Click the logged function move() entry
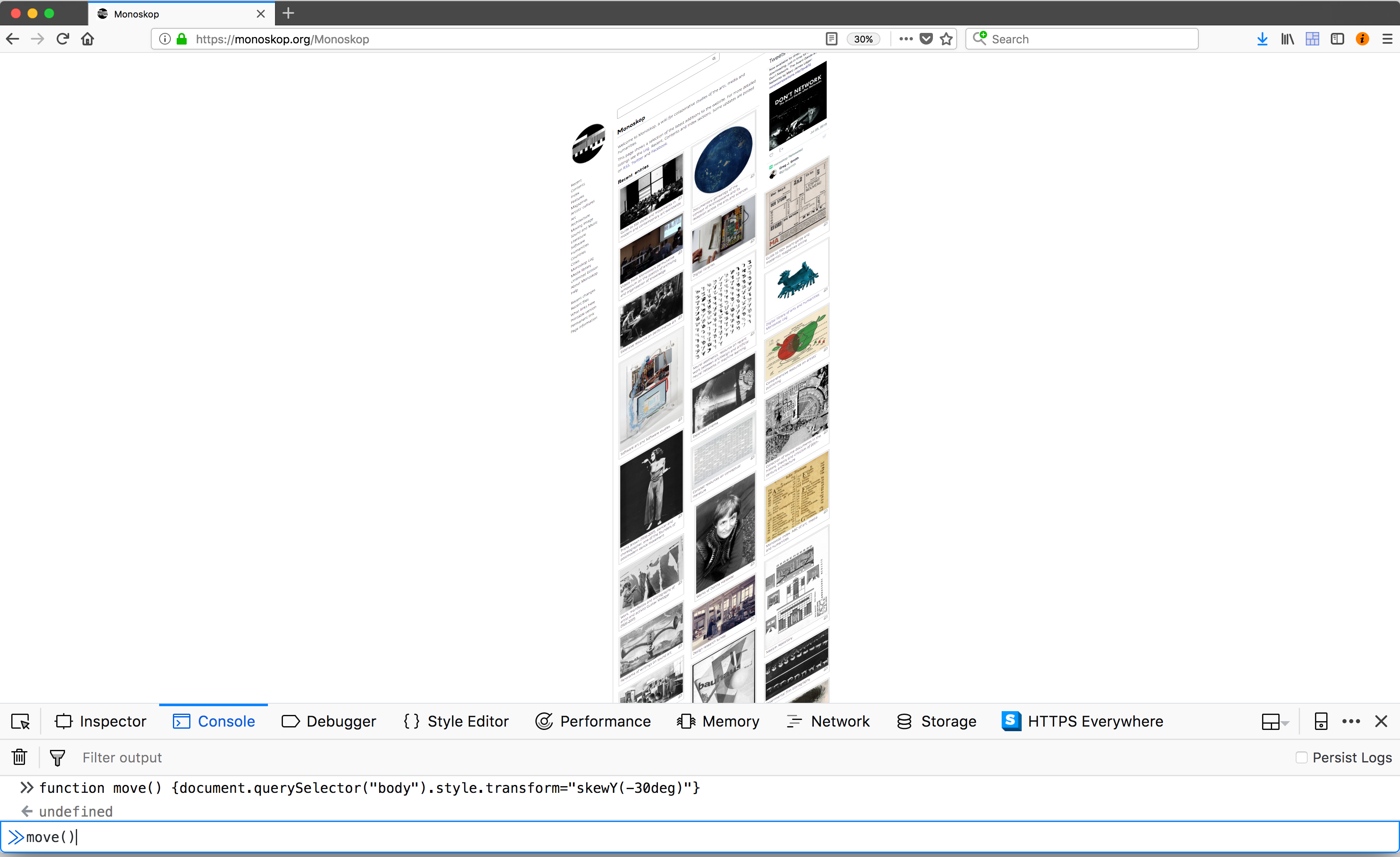 (369, 788)
